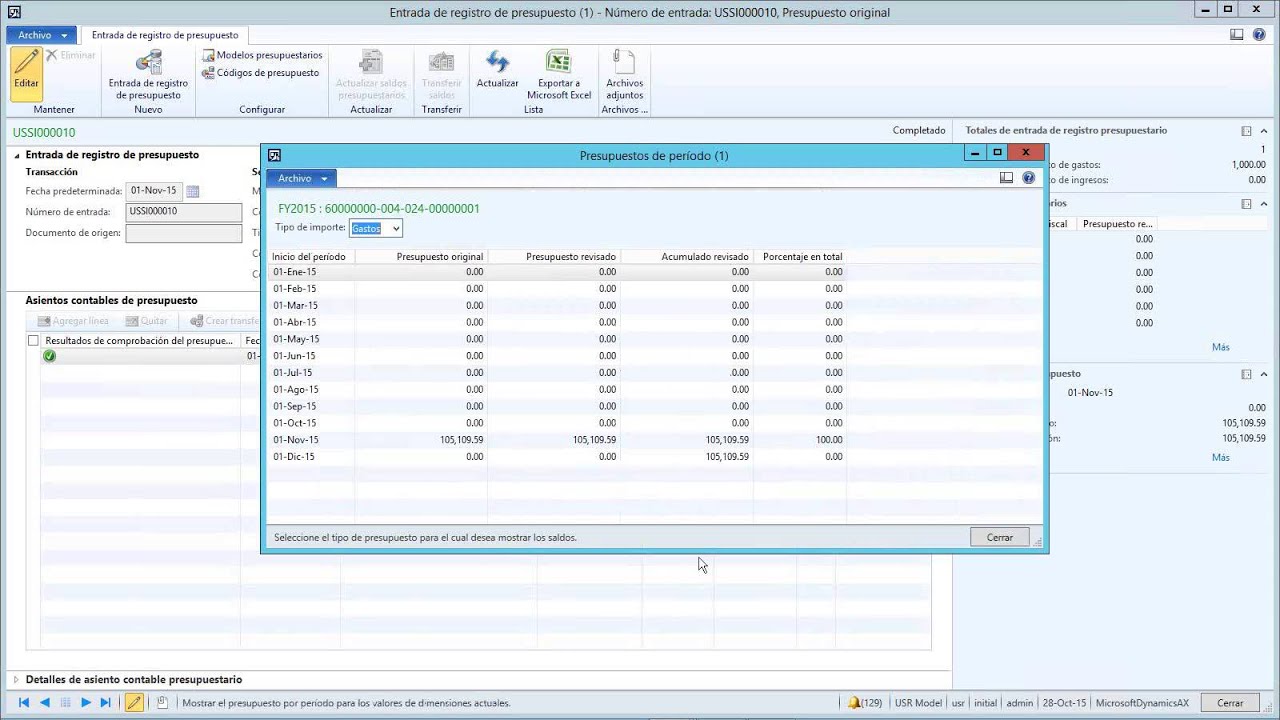
Task: Toggle edit mode pencil in status bar
Action: click(x=133, y=703)
